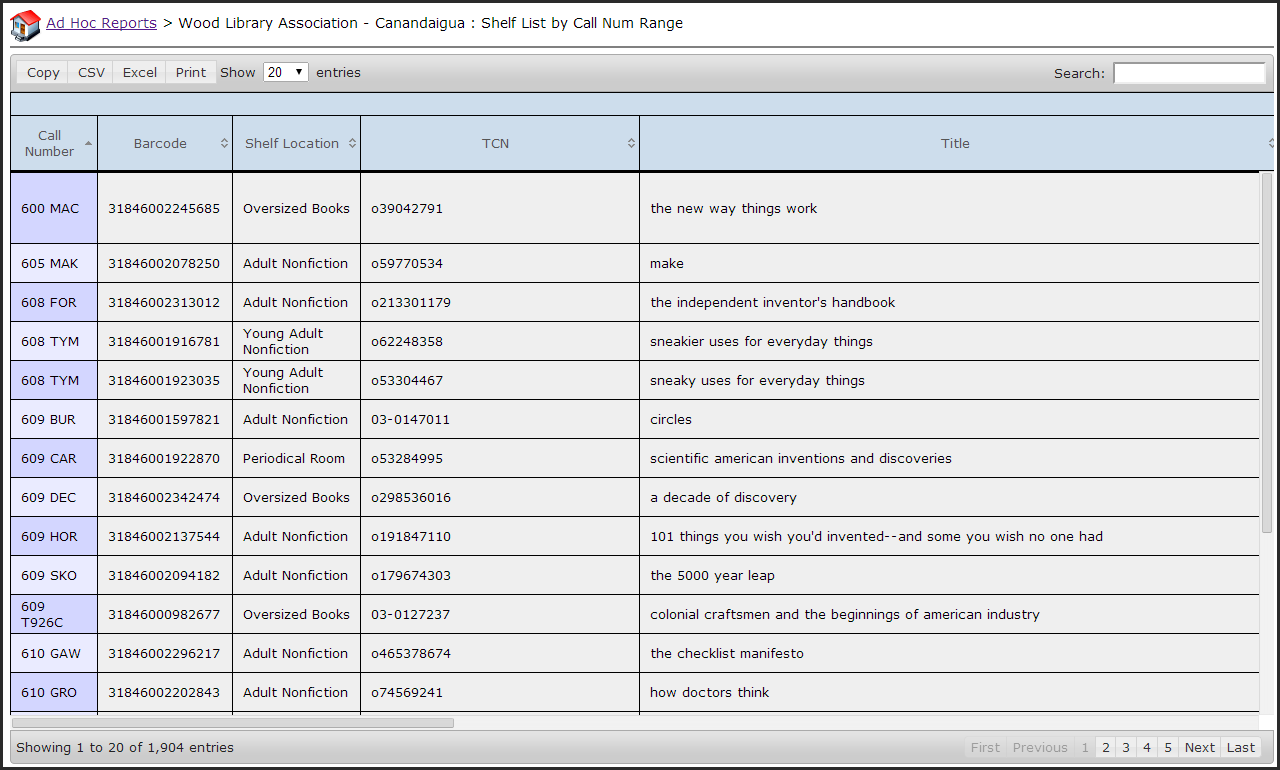Click the Next page button
The width and height of the screenshot is (1280, 770).
[1199, 747]
